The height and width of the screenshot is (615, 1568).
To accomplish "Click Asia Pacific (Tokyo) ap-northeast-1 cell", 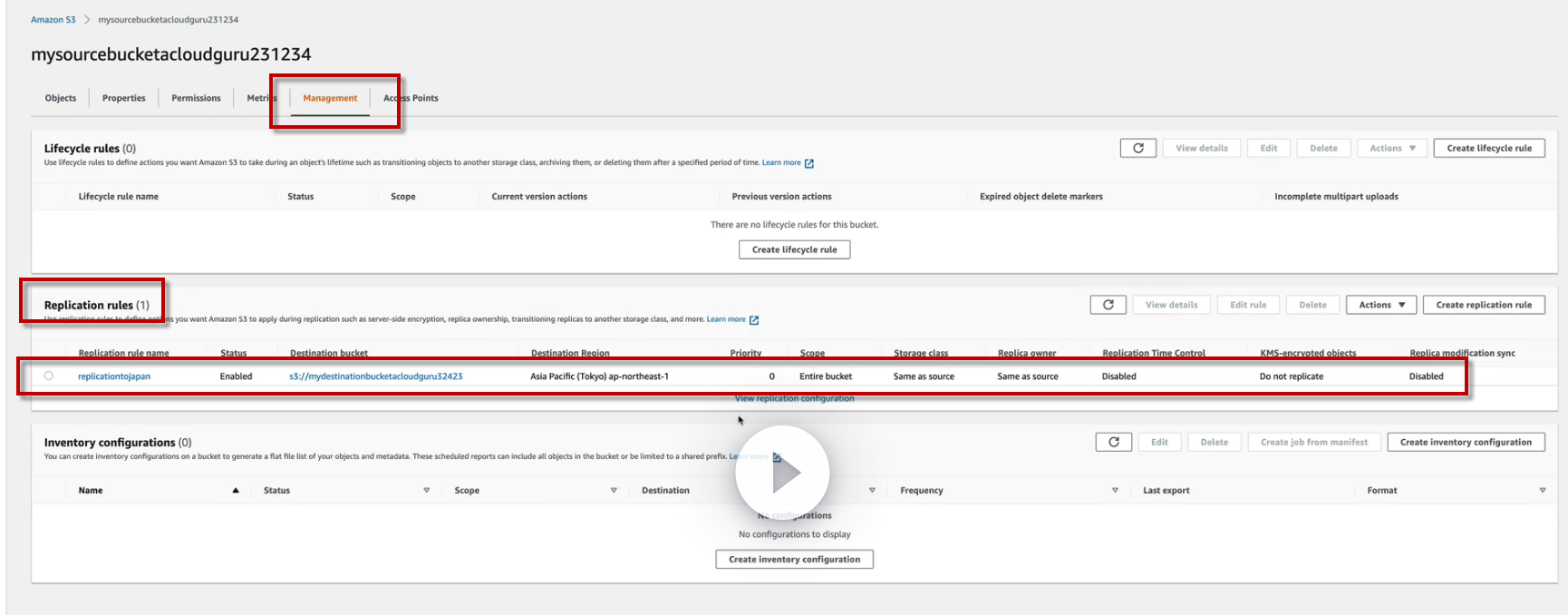I will [600, 376].
